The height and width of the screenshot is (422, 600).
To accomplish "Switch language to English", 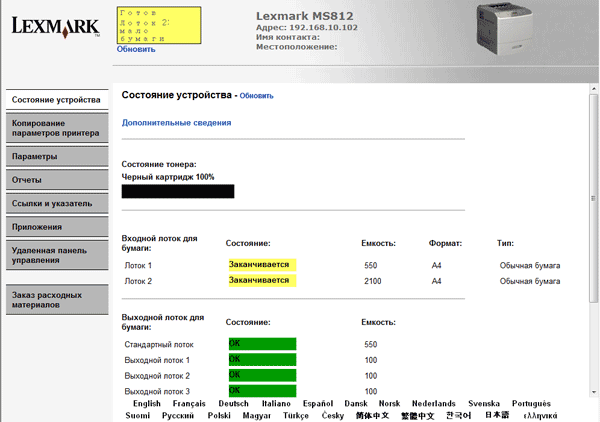I will point(147,404).
